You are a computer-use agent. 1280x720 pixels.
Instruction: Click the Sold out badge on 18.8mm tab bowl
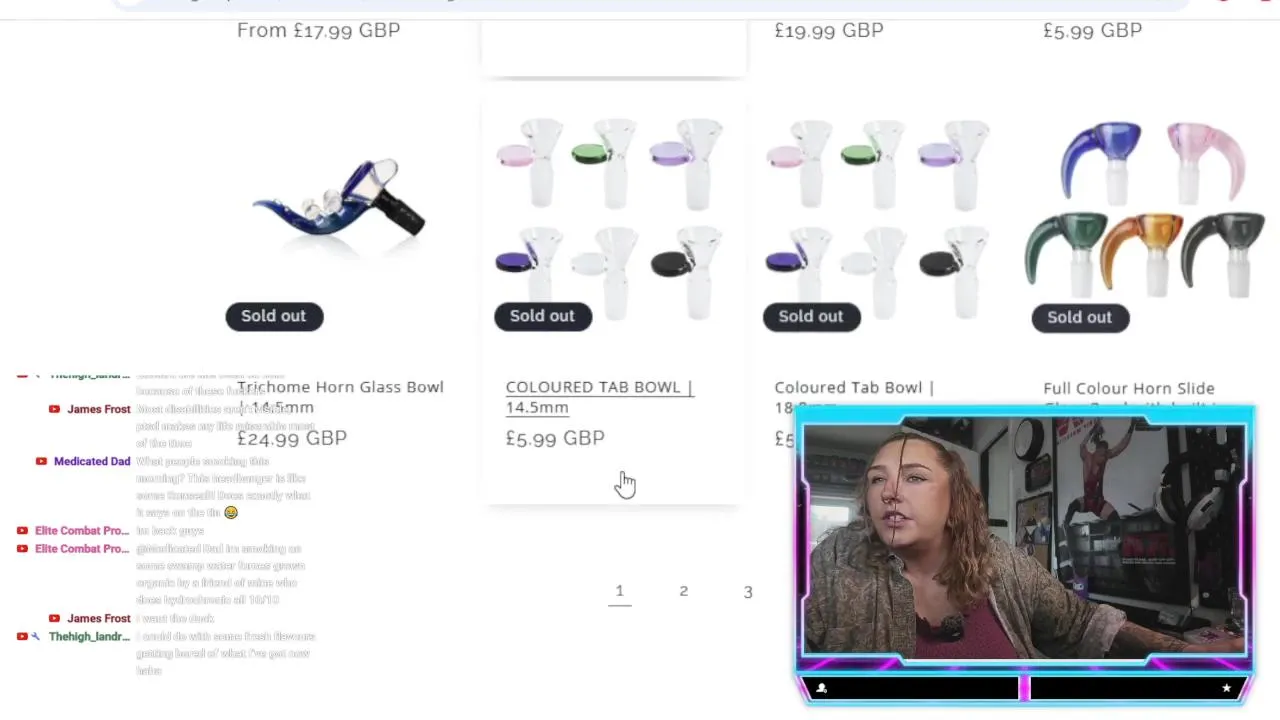coord(811,316)
